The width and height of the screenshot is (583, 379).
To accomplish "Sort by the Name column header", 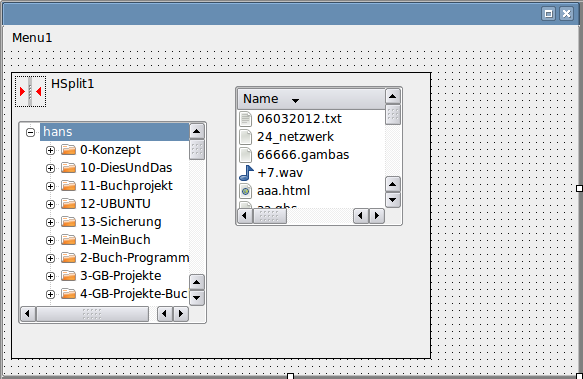I will [x=311, y=99].
